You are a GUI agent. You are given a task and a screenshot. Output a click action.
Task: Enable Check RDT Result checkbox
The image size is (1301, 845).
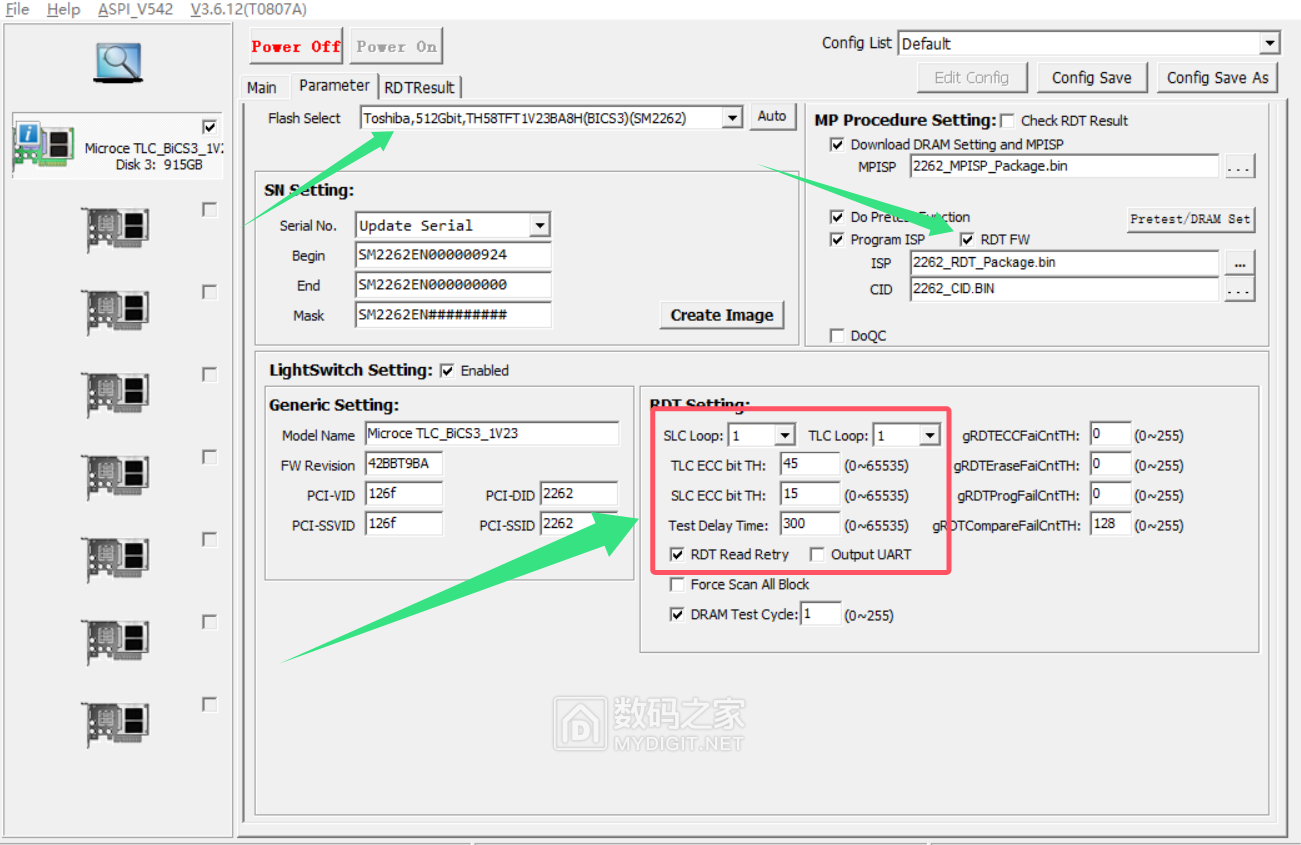point(1007,120)
